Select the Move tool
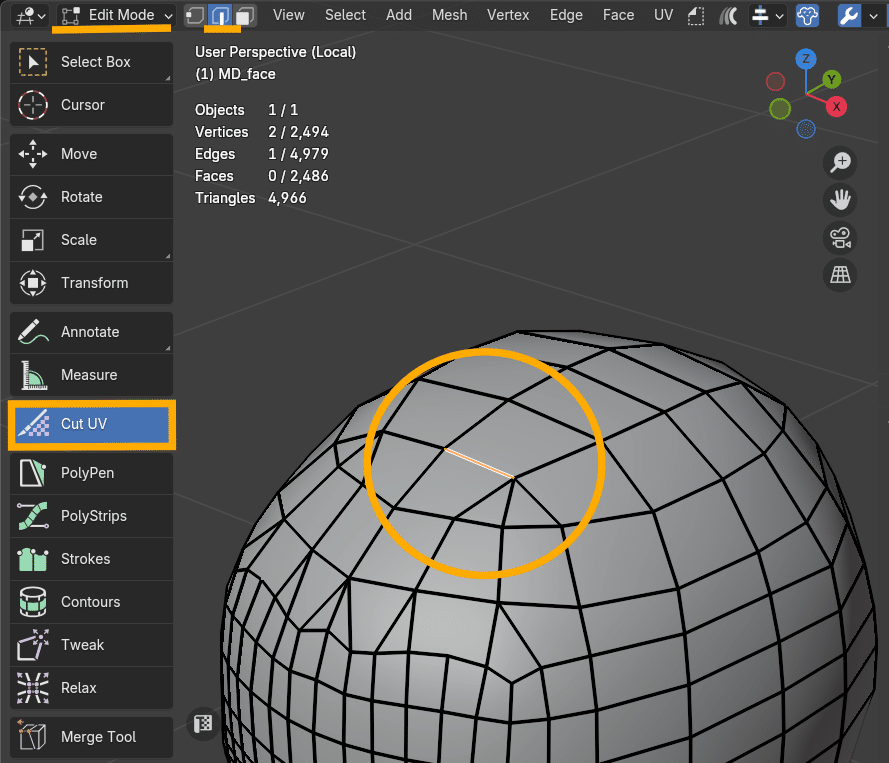 (90, 153)
